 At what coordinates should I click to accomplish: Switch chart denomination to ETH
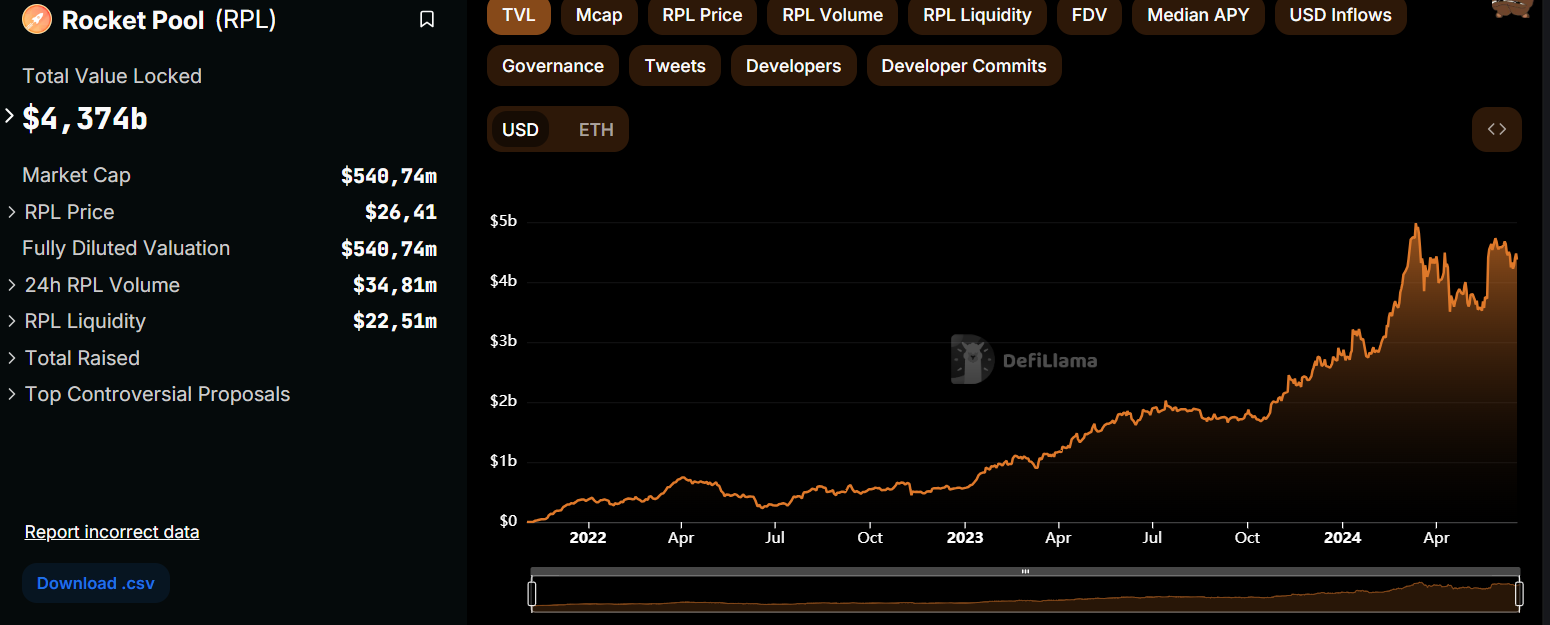(x=596, y=130)
